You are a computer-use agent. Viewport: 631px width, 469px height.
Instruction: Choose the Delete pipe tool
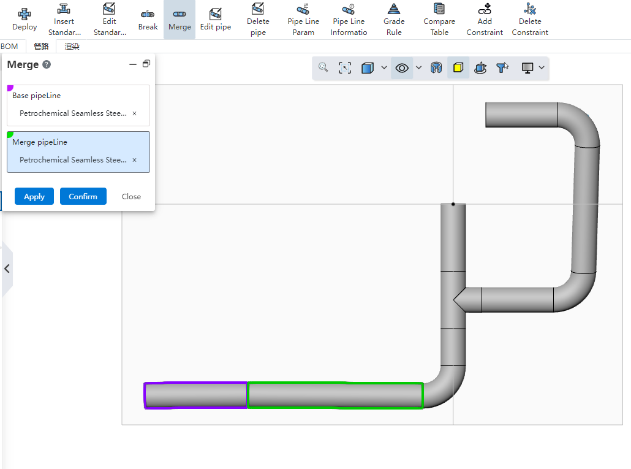(x=258, y=20)
